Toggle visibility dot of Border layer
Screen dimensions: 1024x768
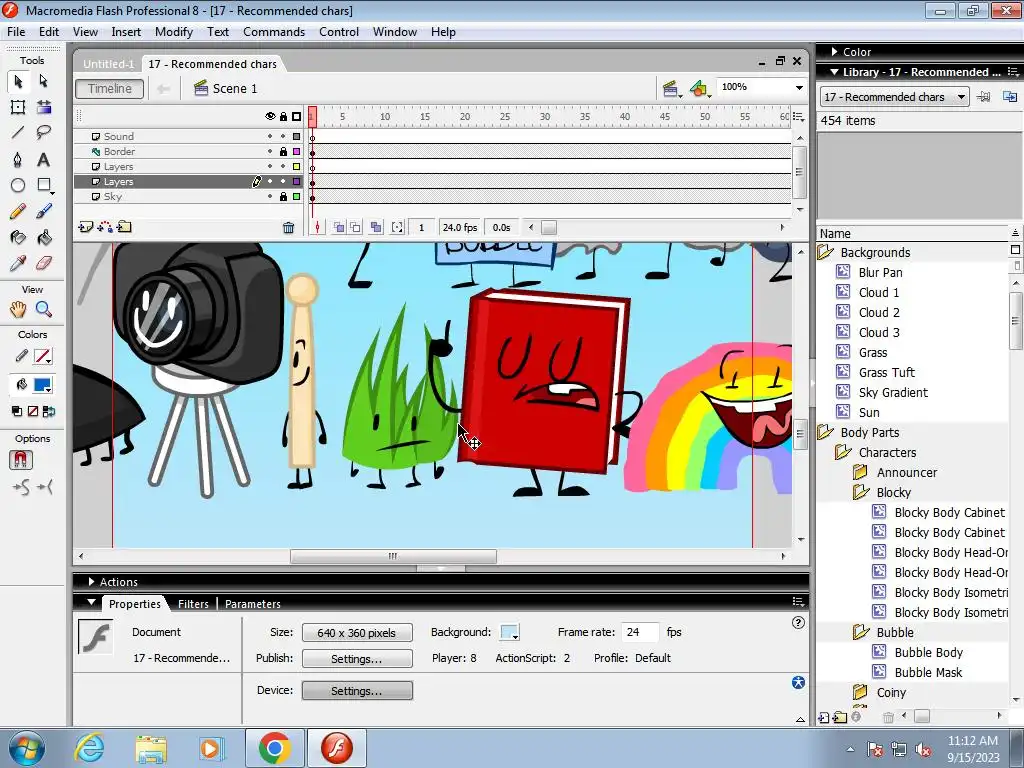coord(270,152)
